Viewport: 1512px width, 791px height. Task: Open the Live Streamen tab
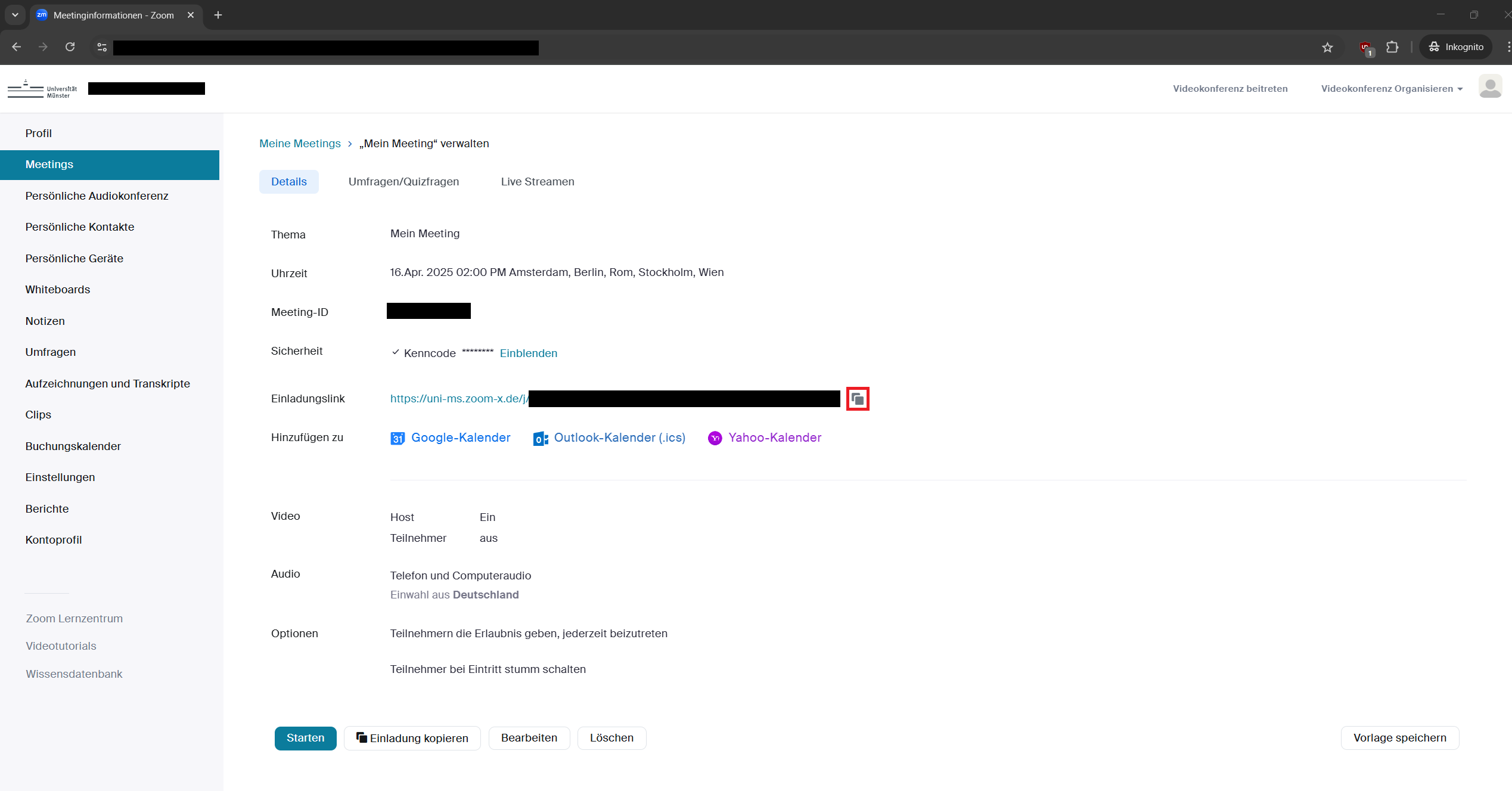pos(537,182)
